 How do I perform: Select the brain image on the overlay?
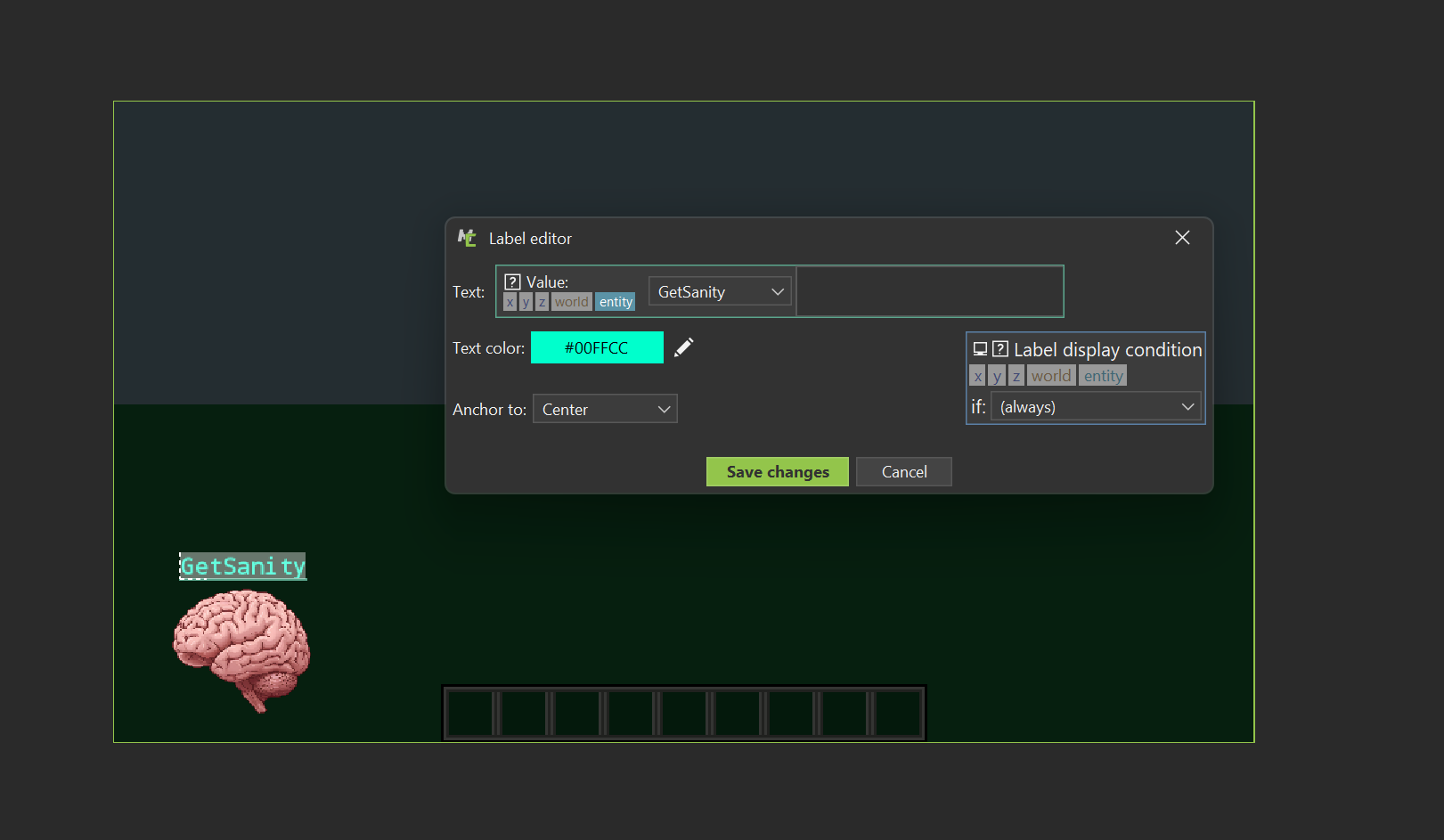point(241,649)
